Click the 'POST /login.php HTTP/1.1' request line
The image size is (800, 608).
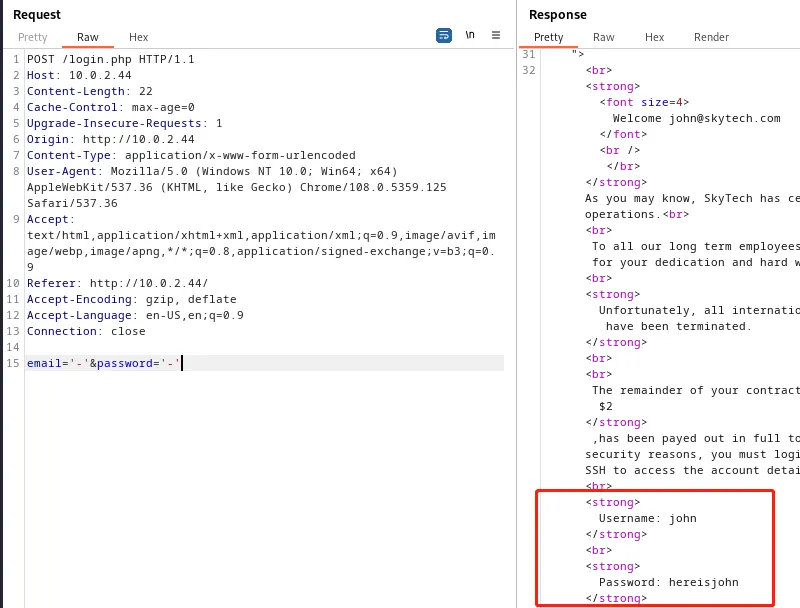(111, 59)
